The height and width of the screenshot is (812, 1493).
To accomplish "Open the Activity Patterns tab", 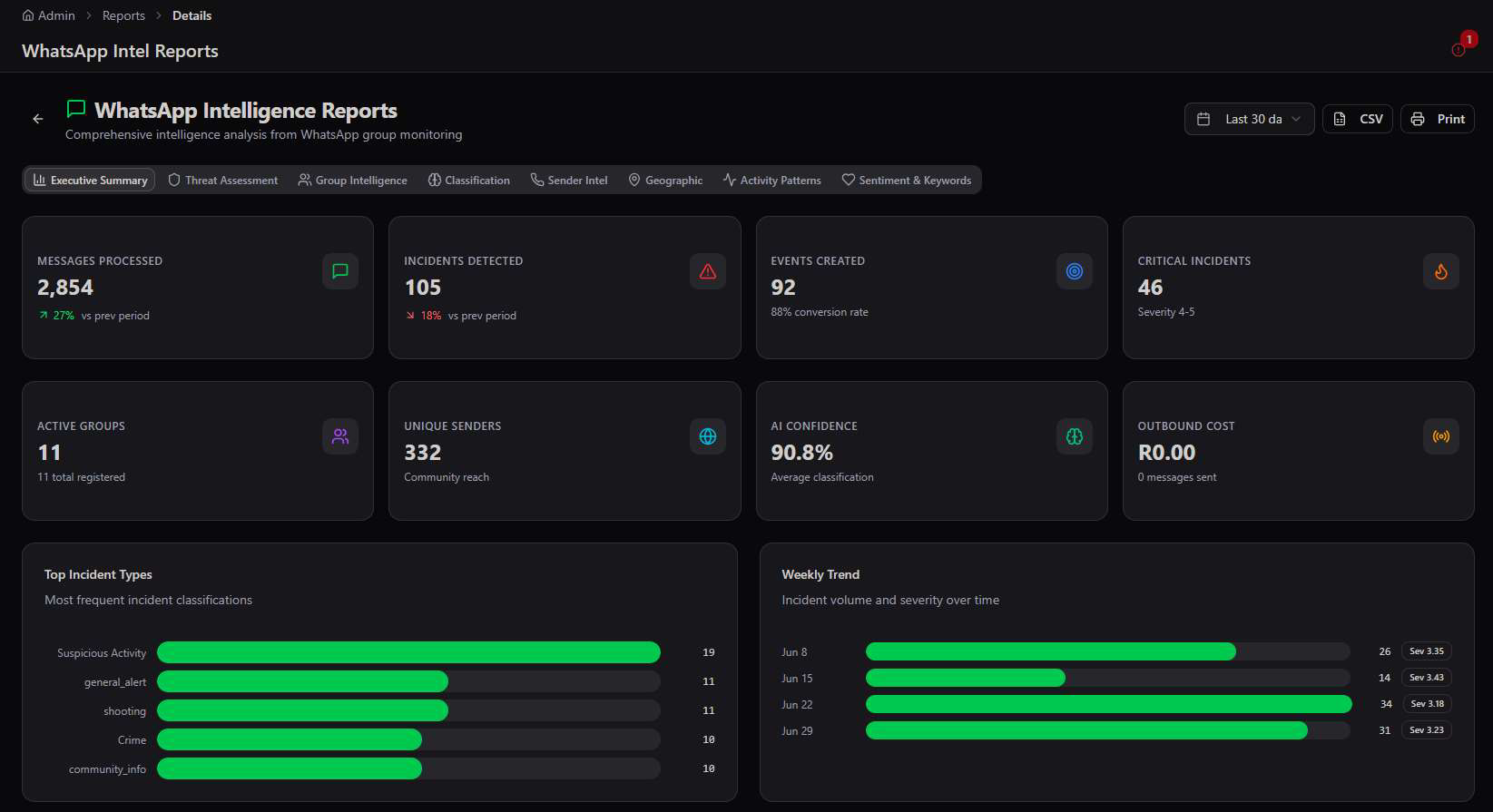I will 772,180.
